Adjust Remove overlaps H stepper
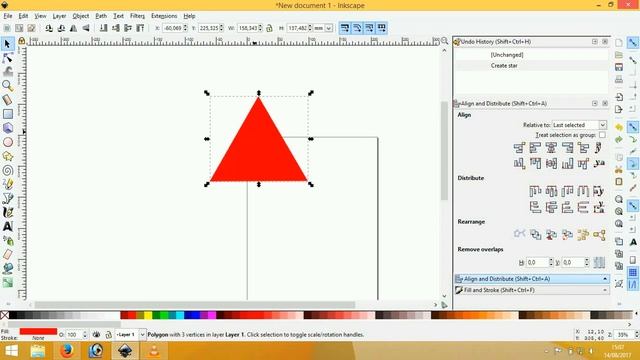The height and width of the screenshot is (360, 640). [x=551, y=262]
